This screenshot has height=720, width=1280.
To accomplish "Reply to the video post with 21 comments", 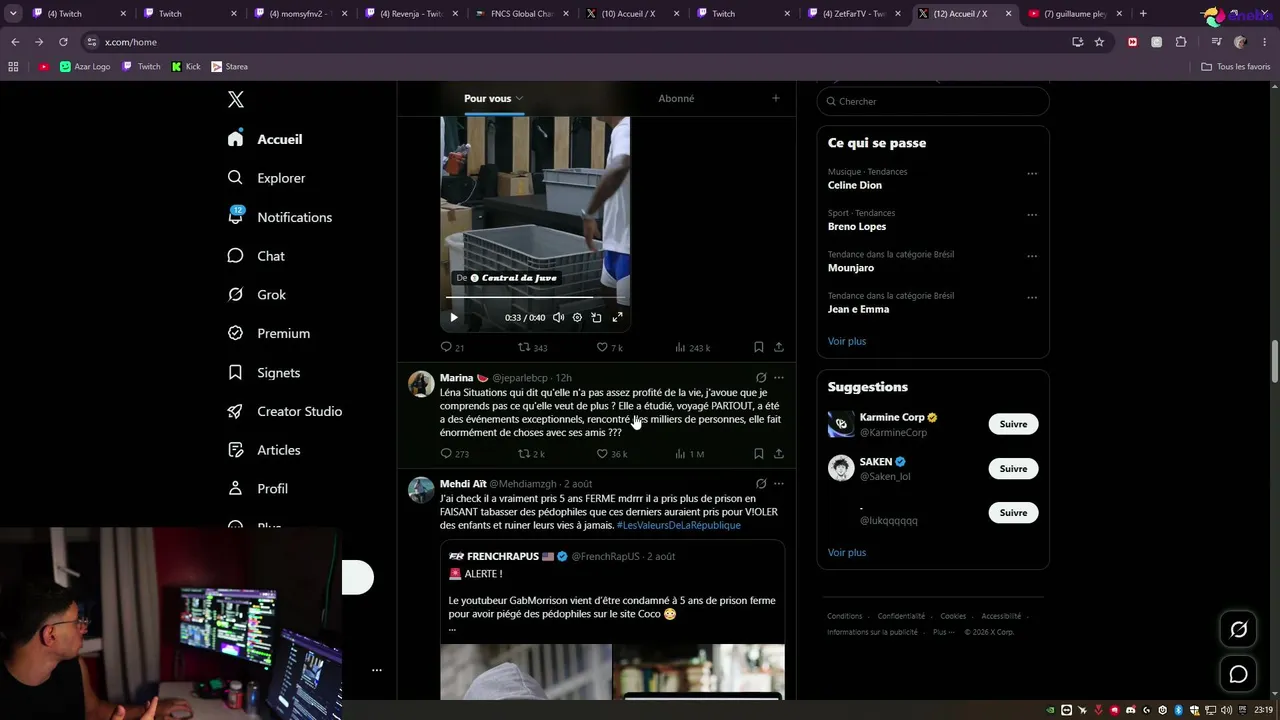I will 452,347.
